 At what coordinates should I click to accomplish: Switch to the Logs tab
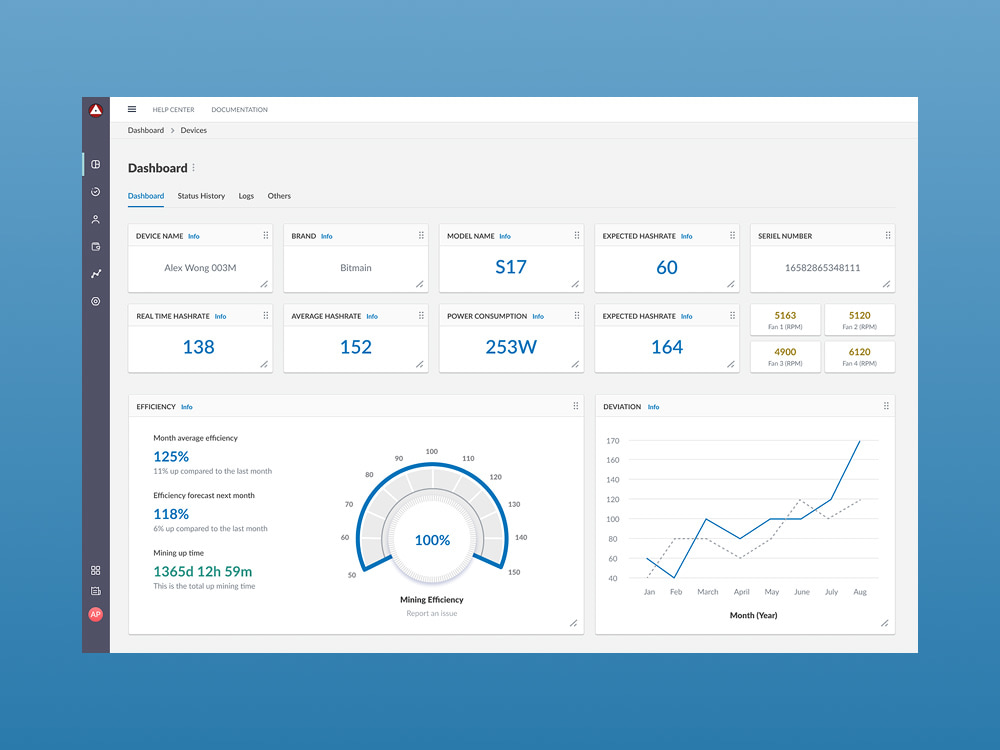click(x=246, y=196)
